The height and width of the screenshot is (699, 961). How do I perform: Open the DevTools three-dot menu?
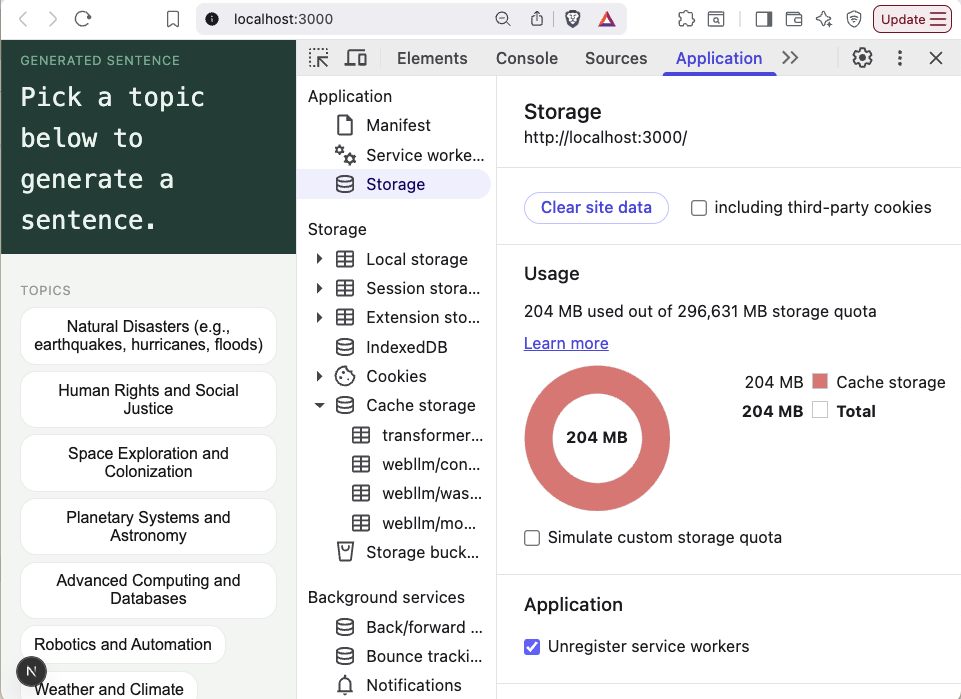900,58
